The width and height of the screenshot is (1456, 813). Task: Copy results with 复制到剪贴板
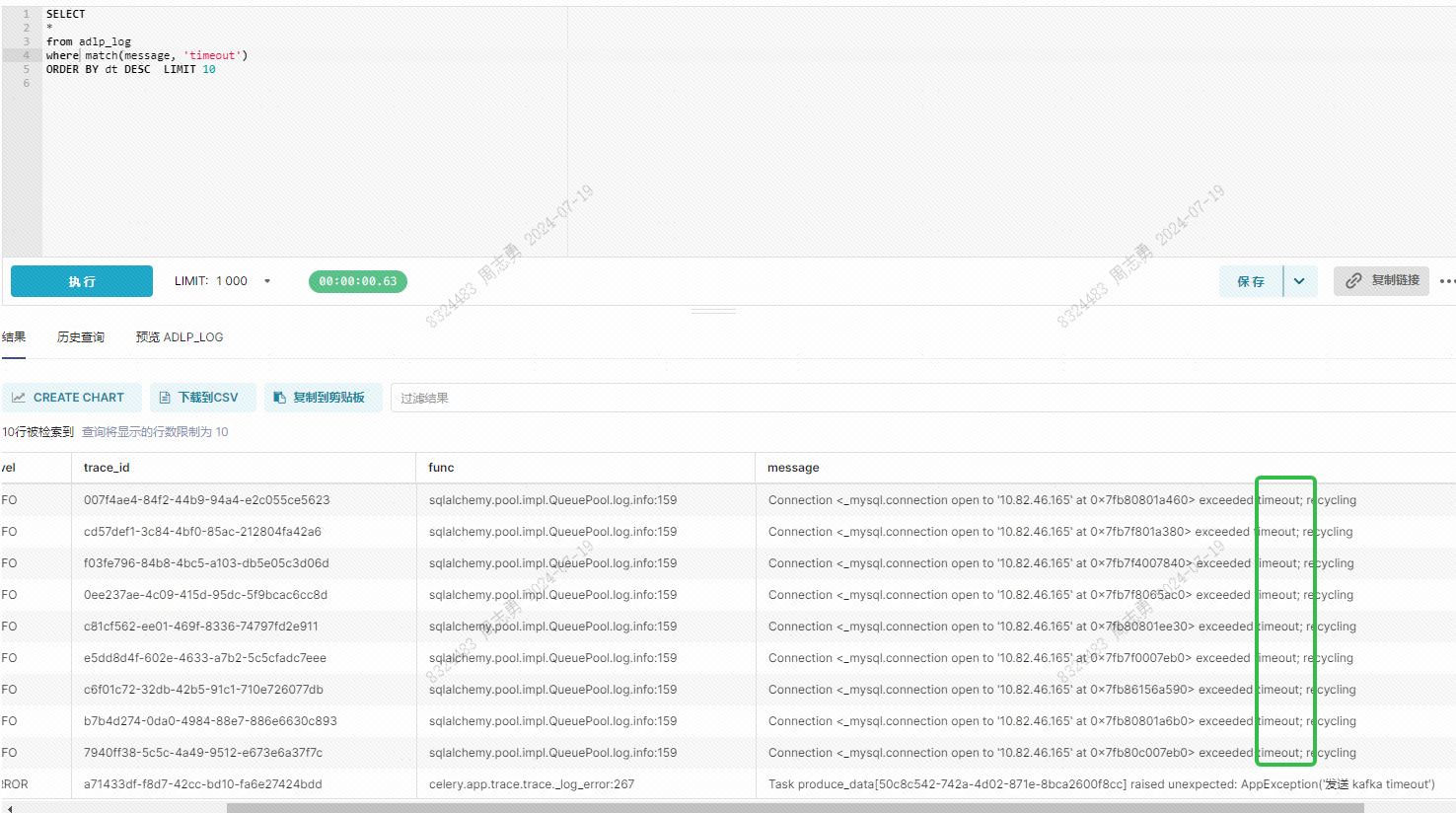click(x=323, y=398)
